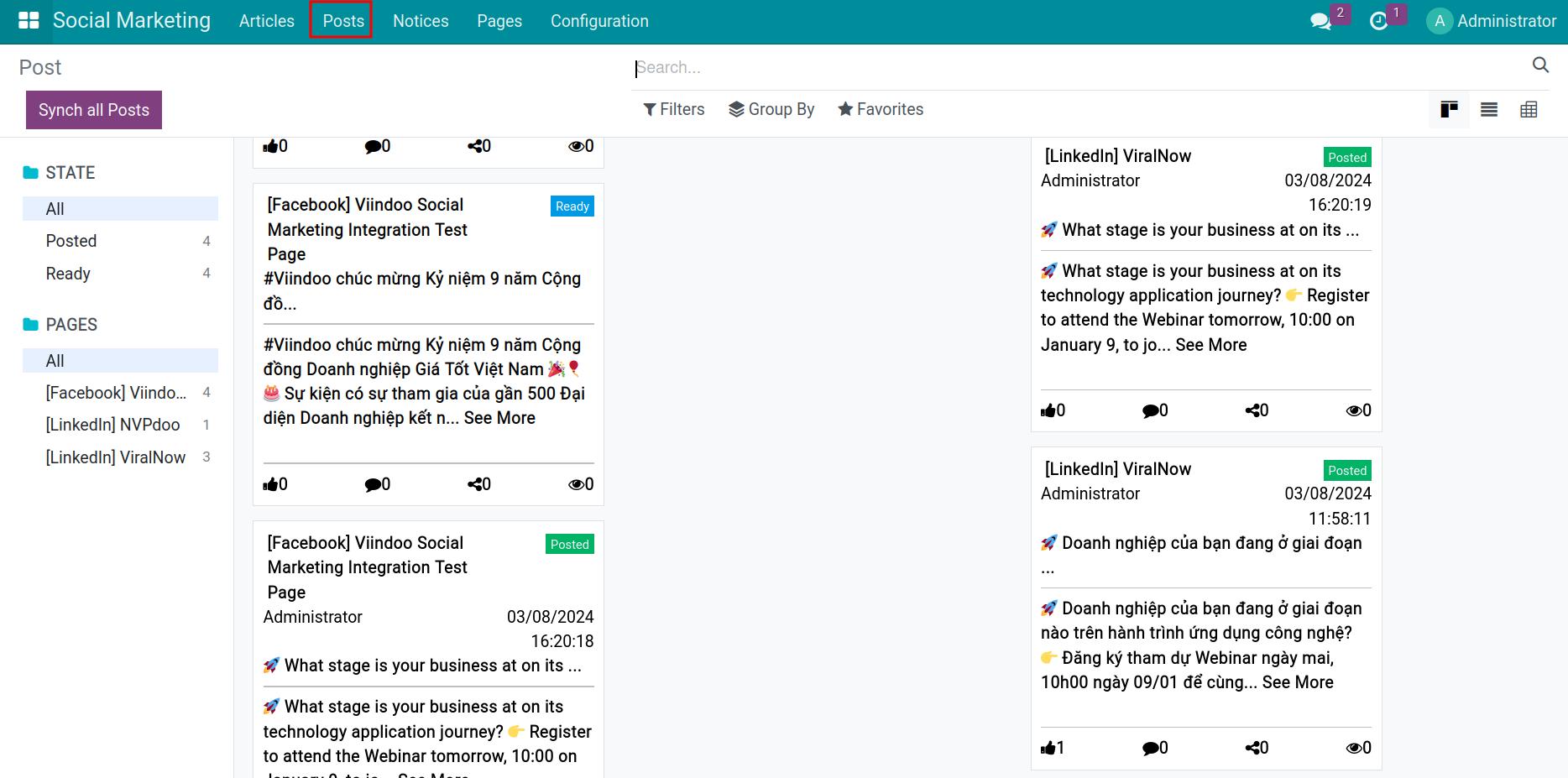1568x778 pixels.
Task: Click the Synch all Posts button
Action: 93,109
